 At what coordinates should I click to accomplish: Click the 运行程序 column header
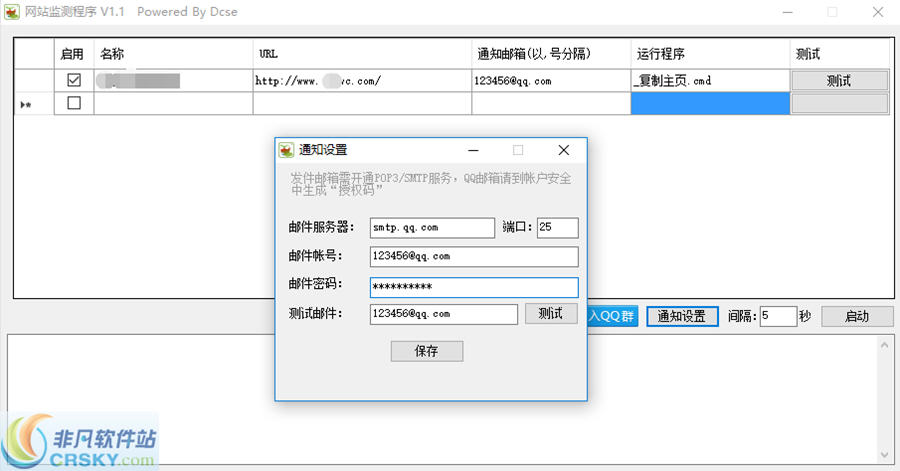coord(711,54)
